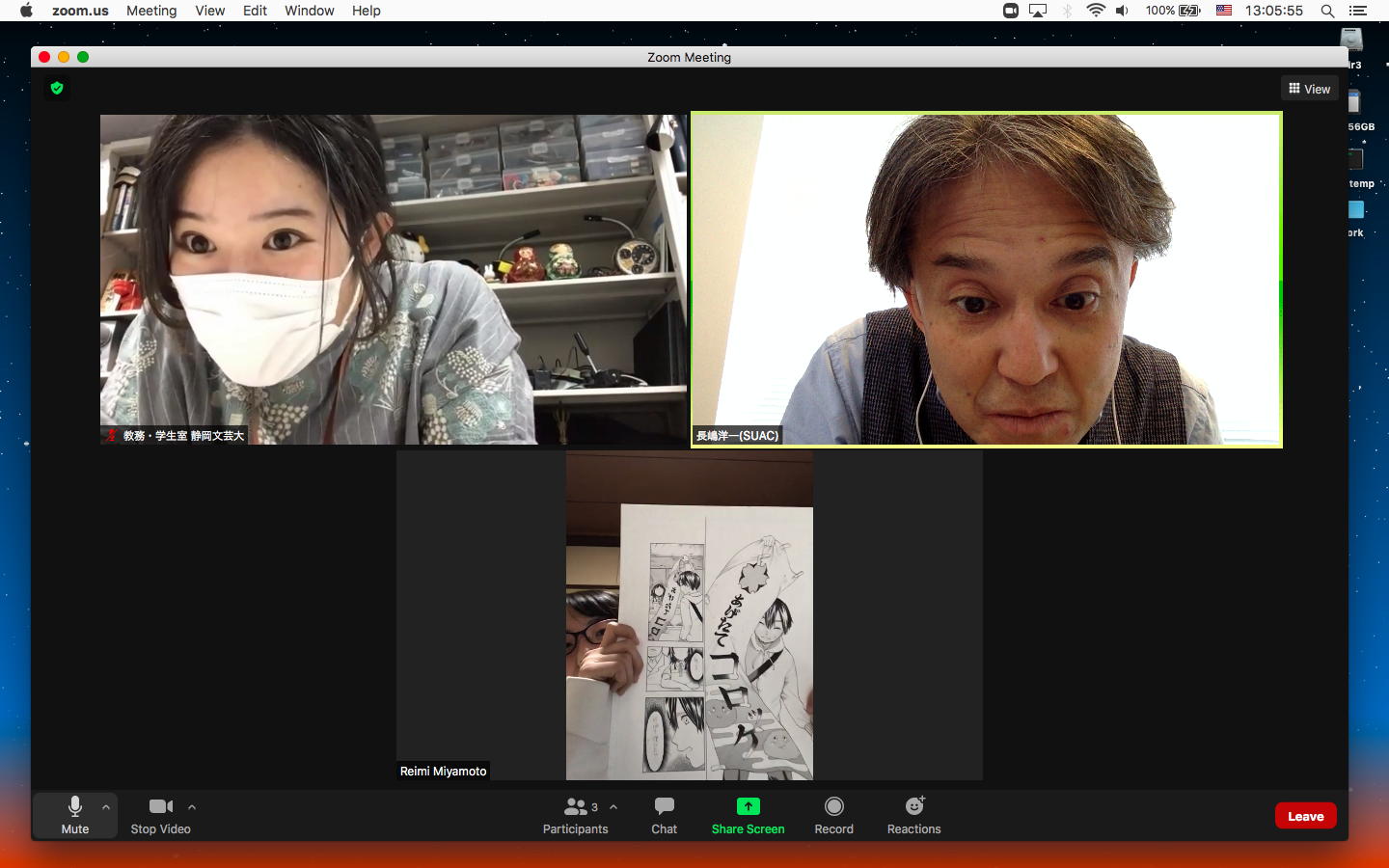Open the input source flag menu
Image resolution: width=1389 pixels, height=868 pixels.
pos(1224,11)
